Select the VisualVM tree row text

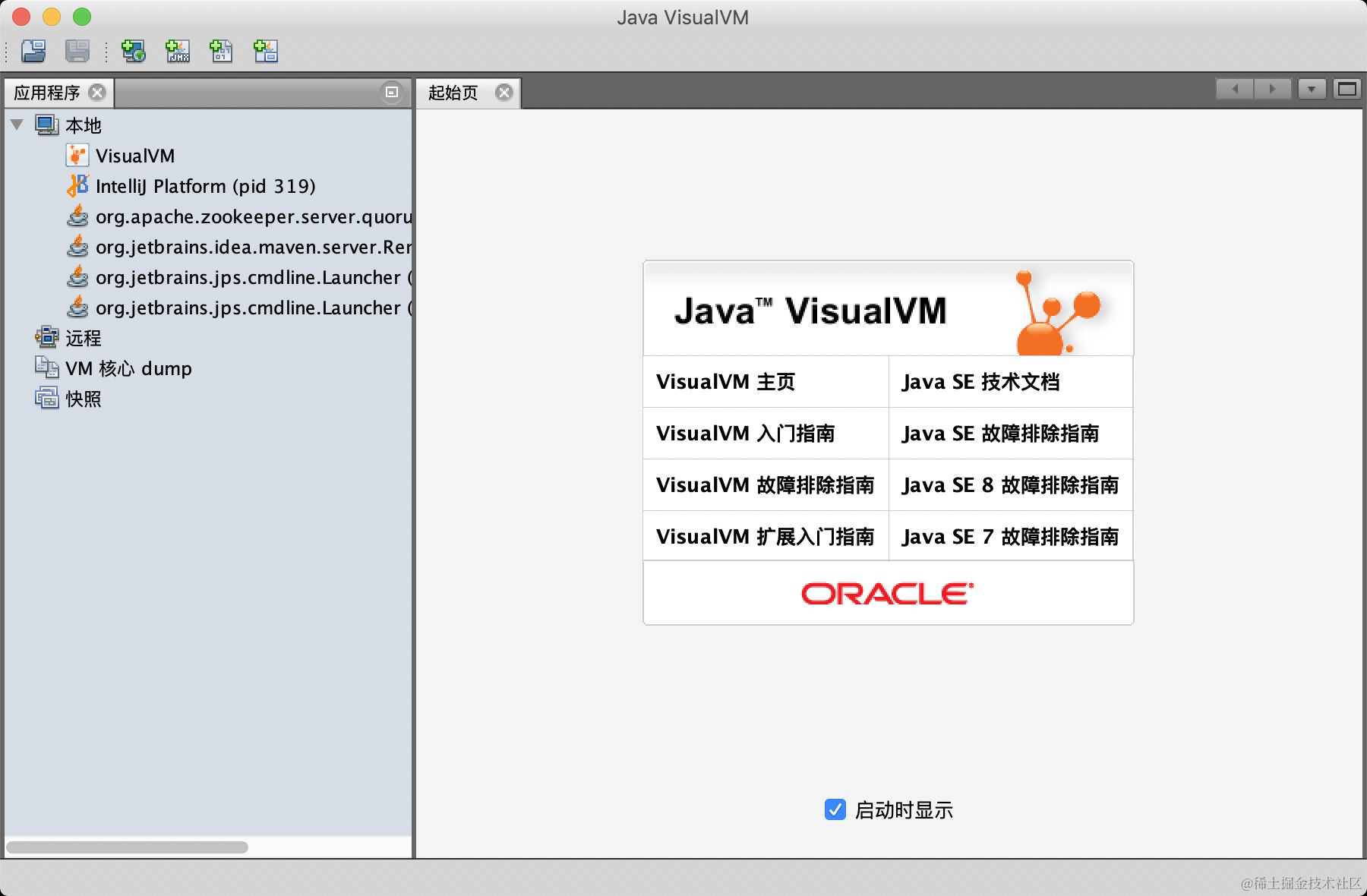click(x=135, y=156)
